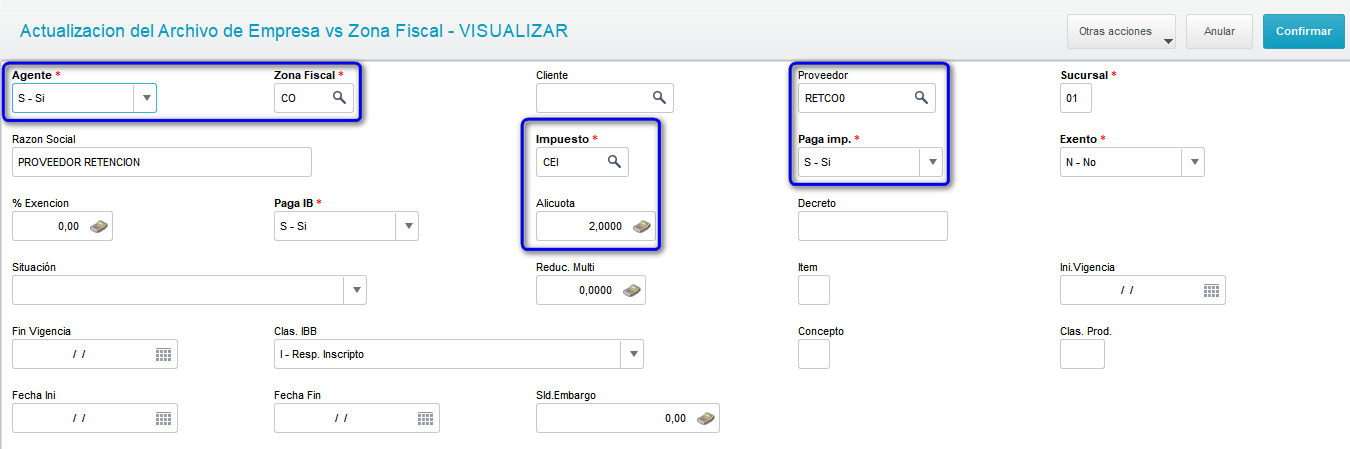Open Impuesto lookup magnifier

coord(614,162)
